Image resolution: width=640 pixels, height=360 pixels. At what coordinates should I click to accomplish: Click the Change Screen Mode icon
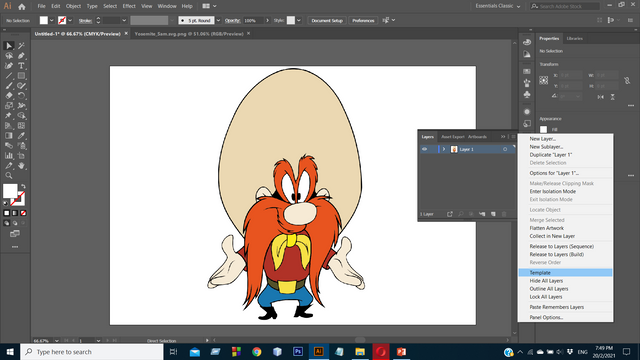(x=15, y=234)
